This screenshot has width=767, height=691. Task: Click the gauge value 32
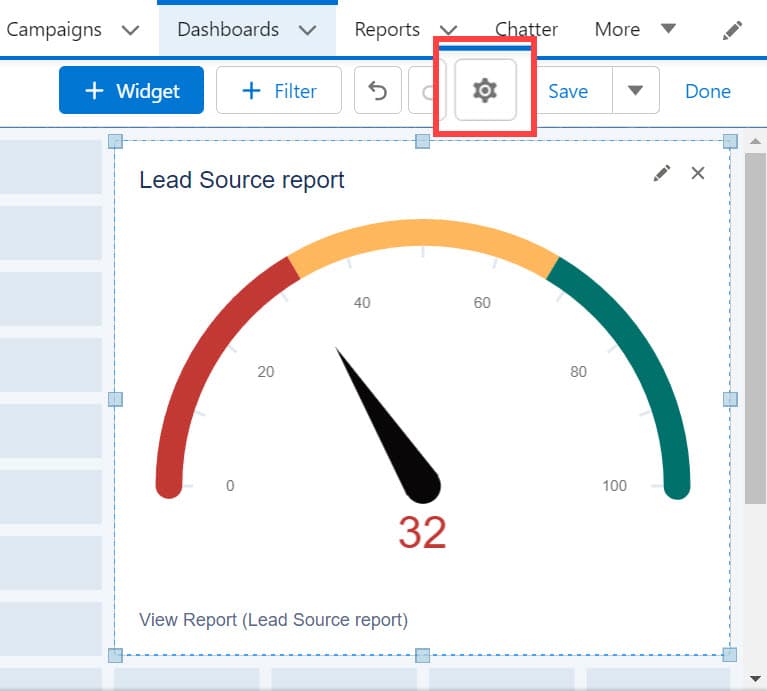422,533
